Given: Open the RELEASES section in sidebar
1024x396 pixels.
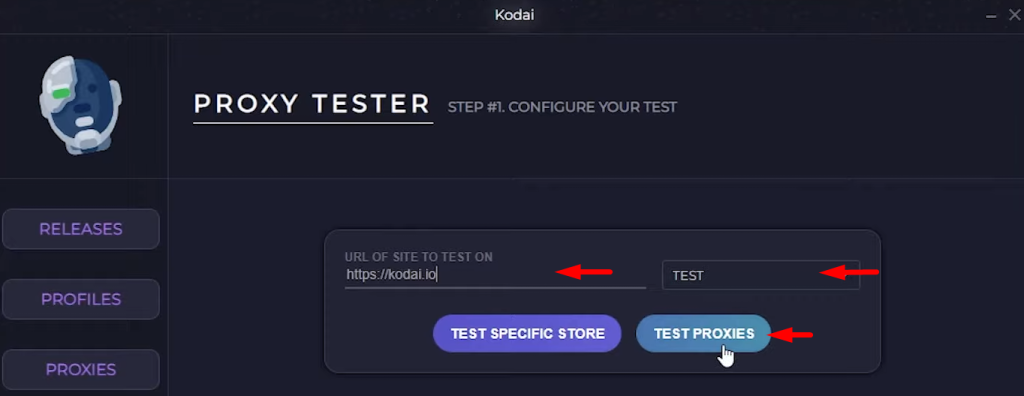Looking at the screenshot, I should click(x=81, y=229).
